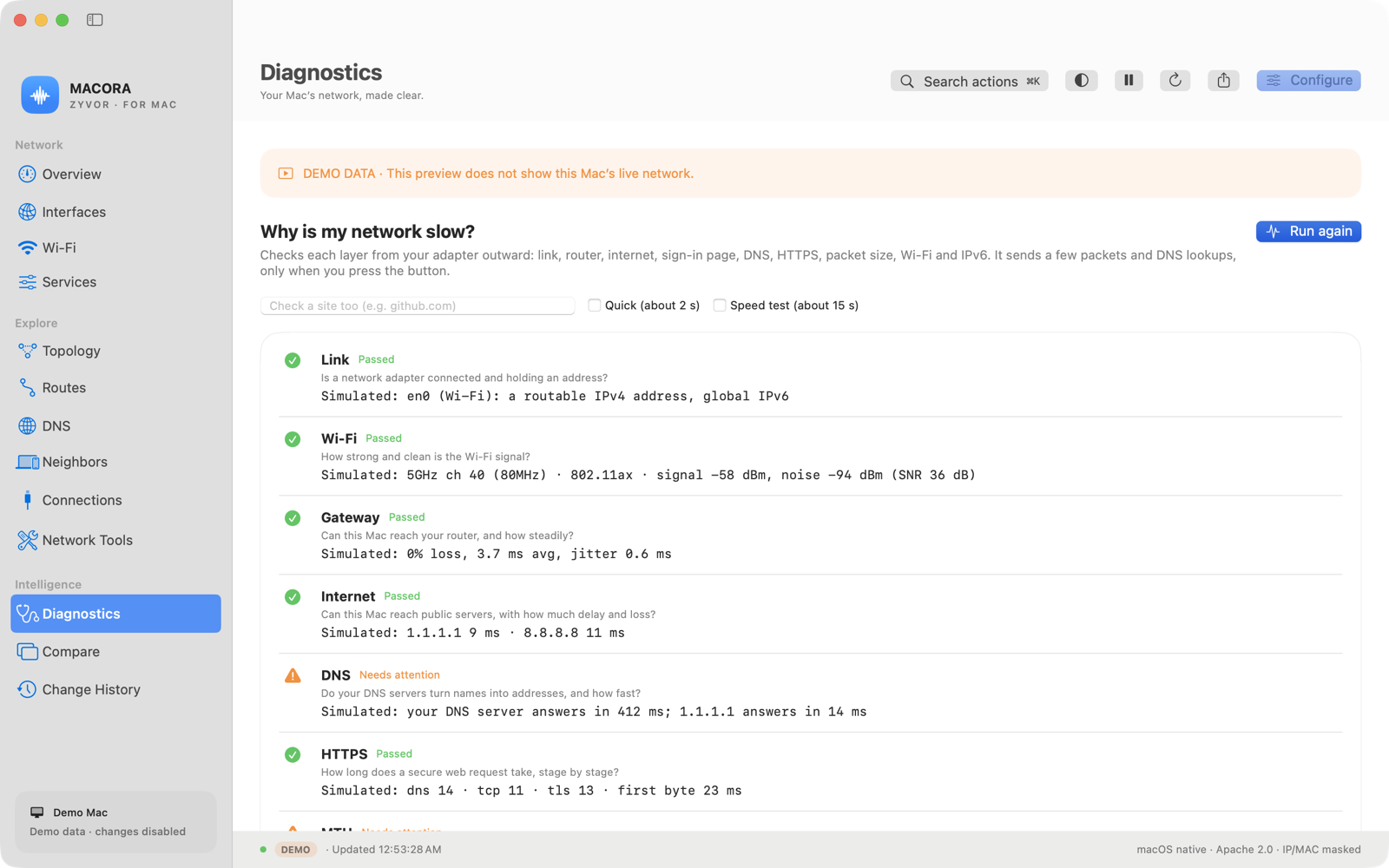Click the orange warning triangle beside DNS
Image resolution: width=1389 pixels, height=868 pixels.
coord(293,675)
